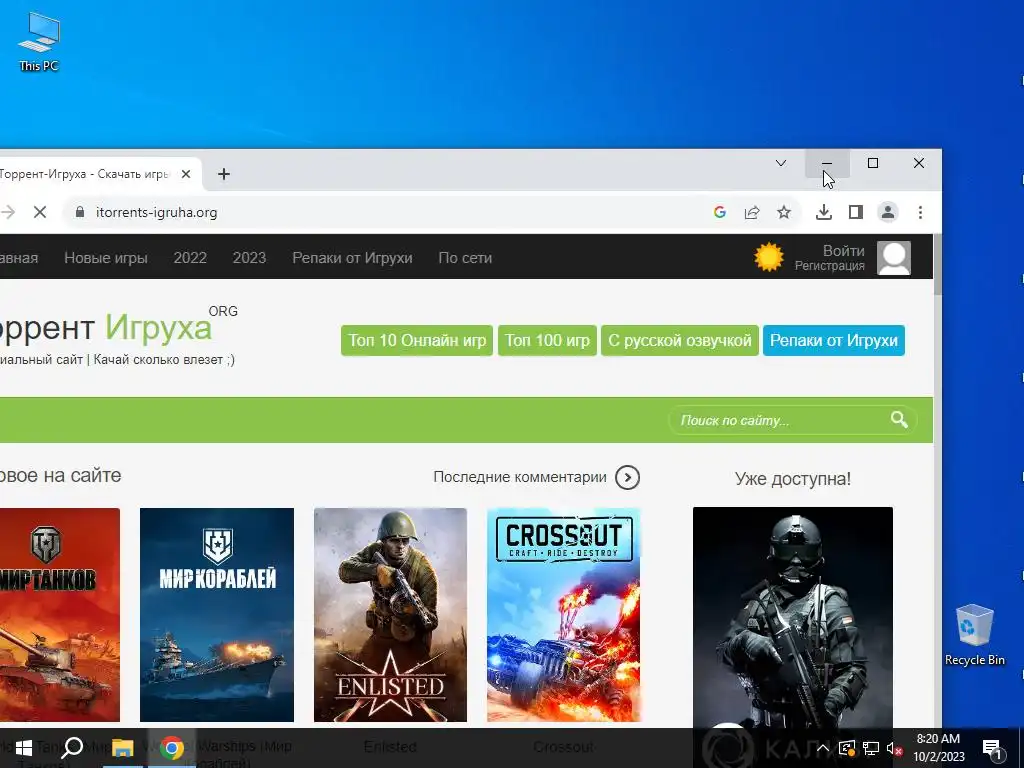Image resolution: width=1024 pixels, height=768 pixels.
Task: Click the Войти login link
Action: point(843,251)
